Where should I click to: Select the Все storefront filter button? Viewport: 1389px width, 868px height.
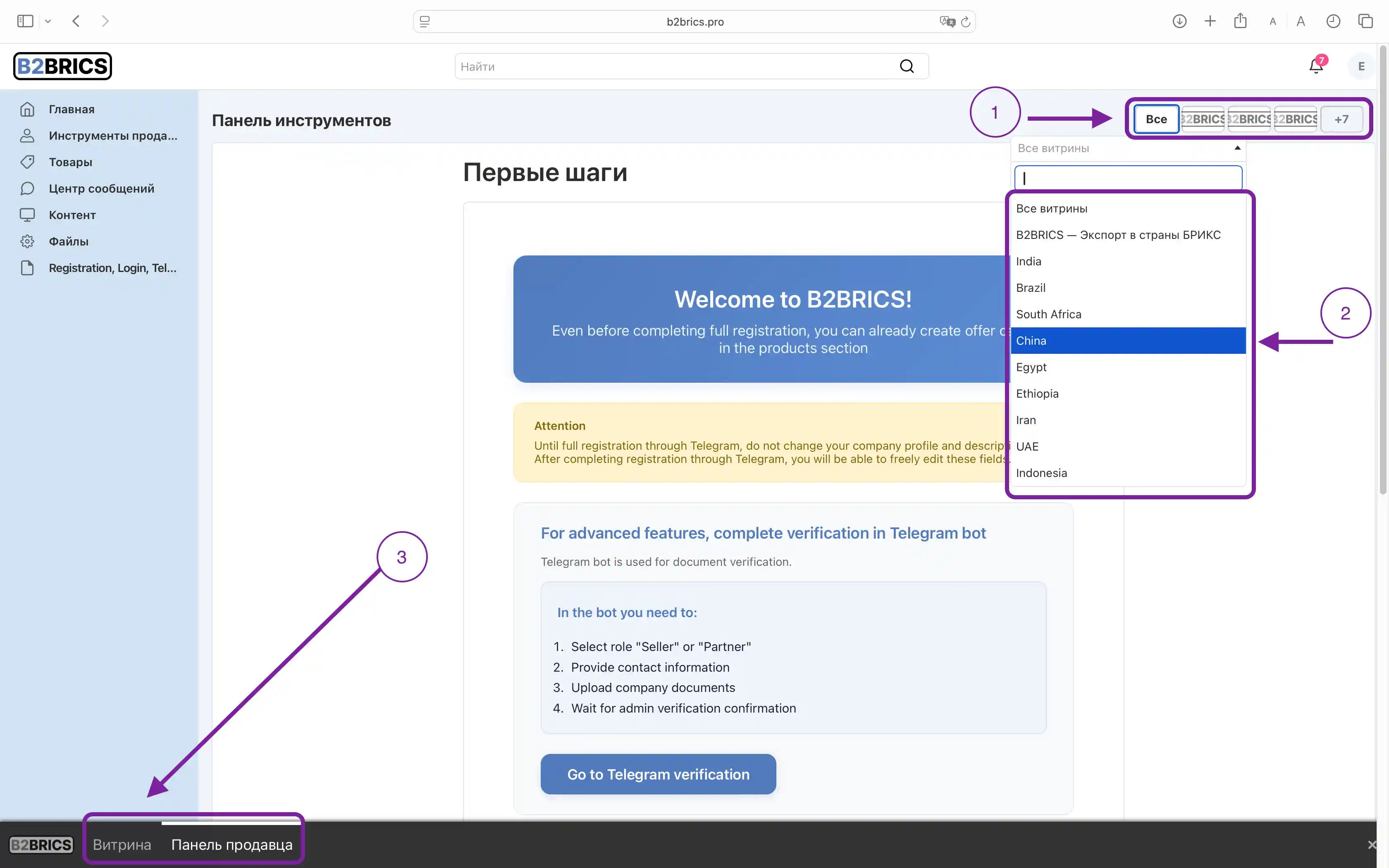tap(1156, 119)
